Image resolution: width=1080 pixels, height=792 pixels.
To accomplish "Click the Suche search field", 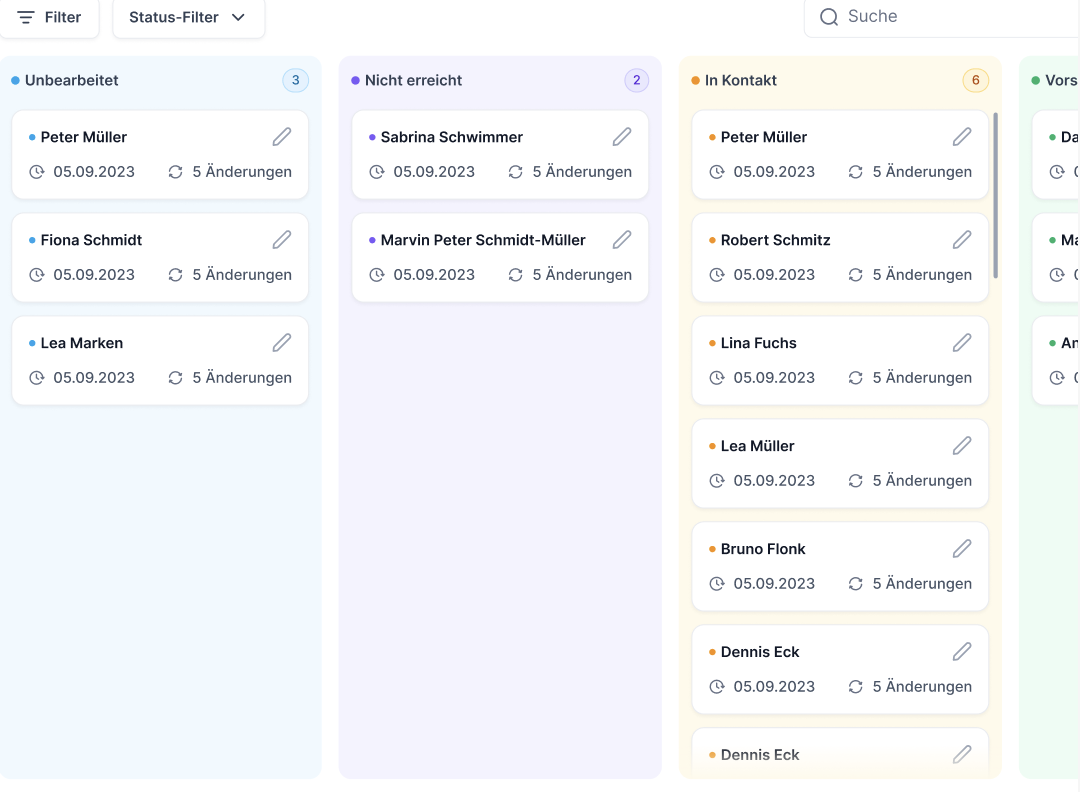I will [x=942, y=17].
